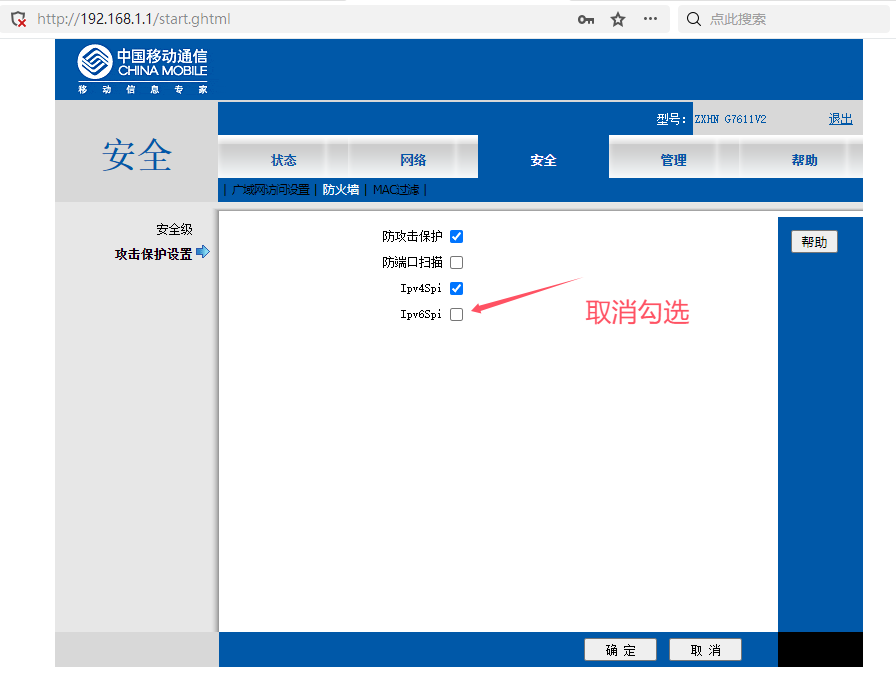Click the saved password key icon
The width and height of the screenshot is (896, 676).
[x=586, y=19]
